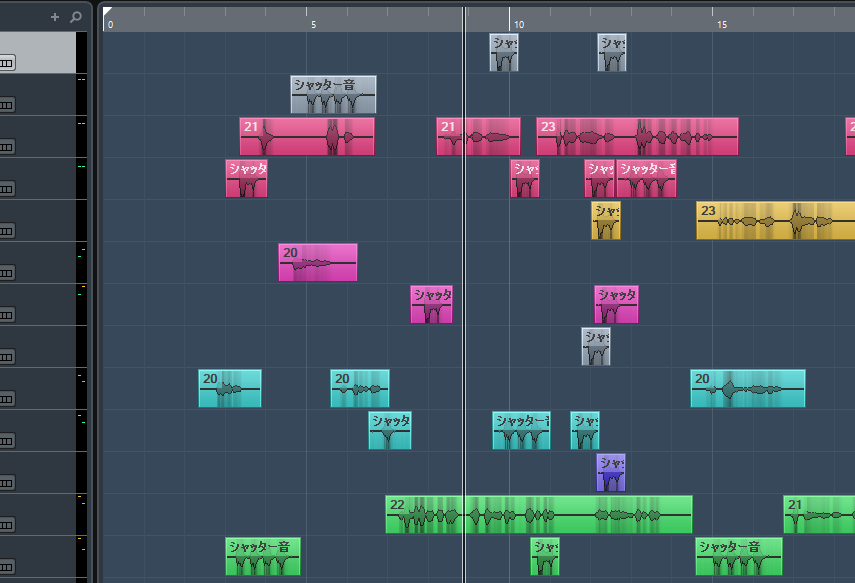Select the small green シャッ clip past marker 10
The height and width of the screenshot is (583, 855).
coord(545,556)
